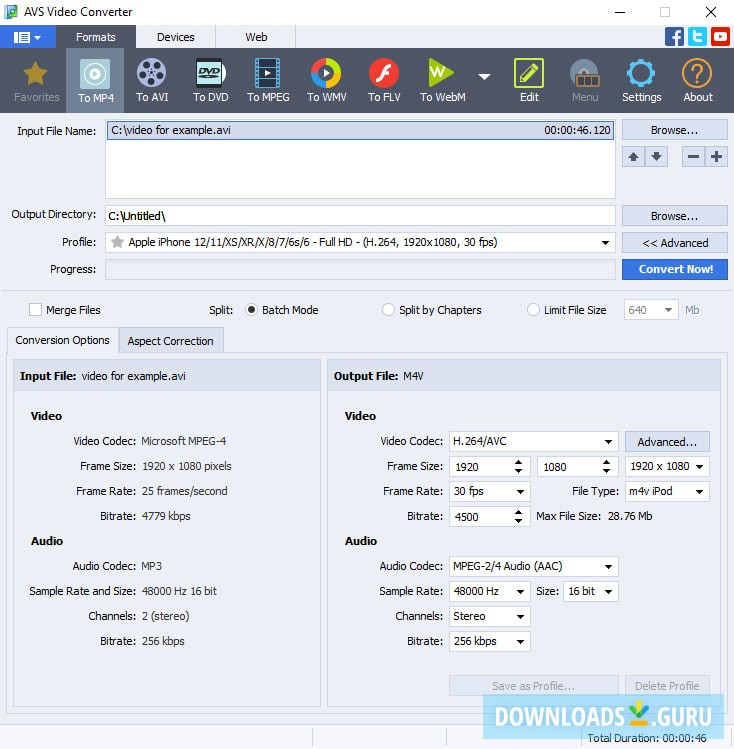Screen dimensions: 734x749
Task: Open the YouTube link icon
Action: pyautogui.click(x=720, y=37)
